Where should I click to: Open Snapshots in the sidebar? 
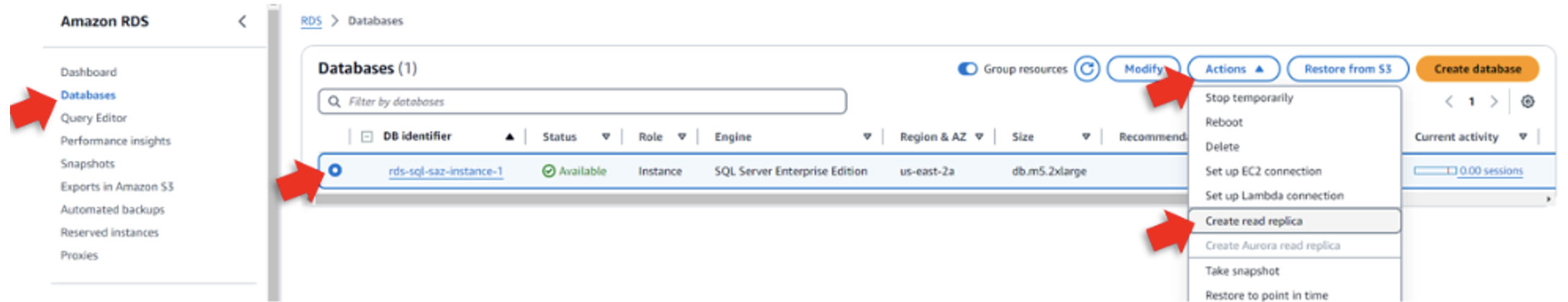click(88, 164)
